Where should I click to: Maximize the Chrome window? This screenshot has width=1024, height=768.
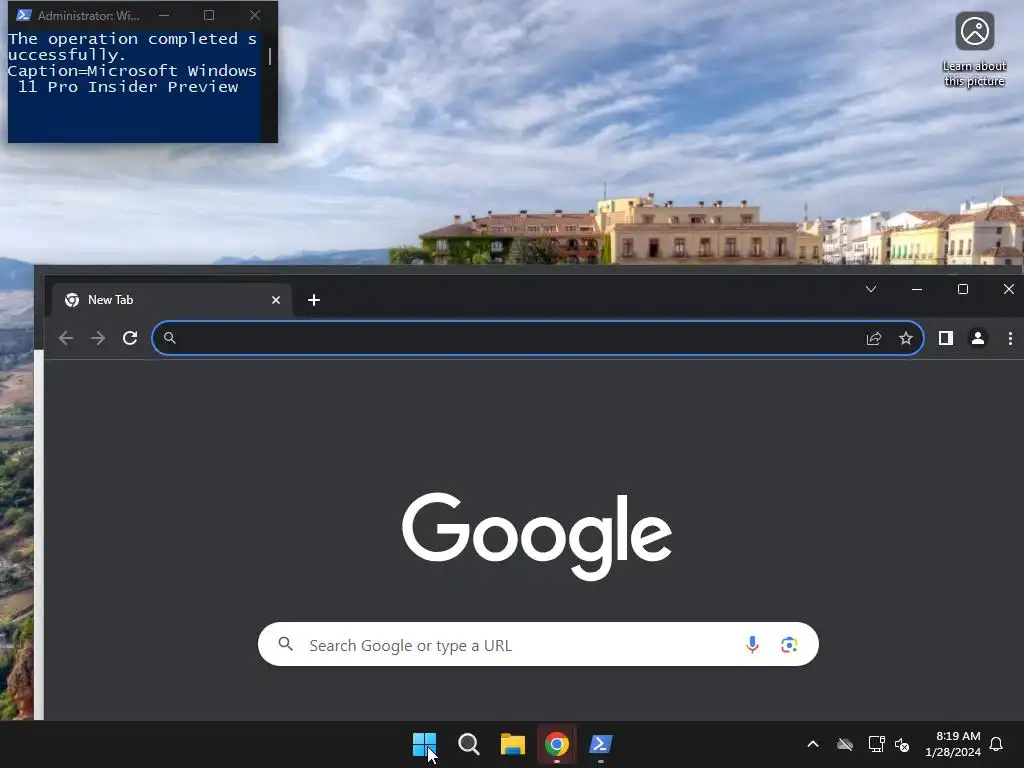963,289
